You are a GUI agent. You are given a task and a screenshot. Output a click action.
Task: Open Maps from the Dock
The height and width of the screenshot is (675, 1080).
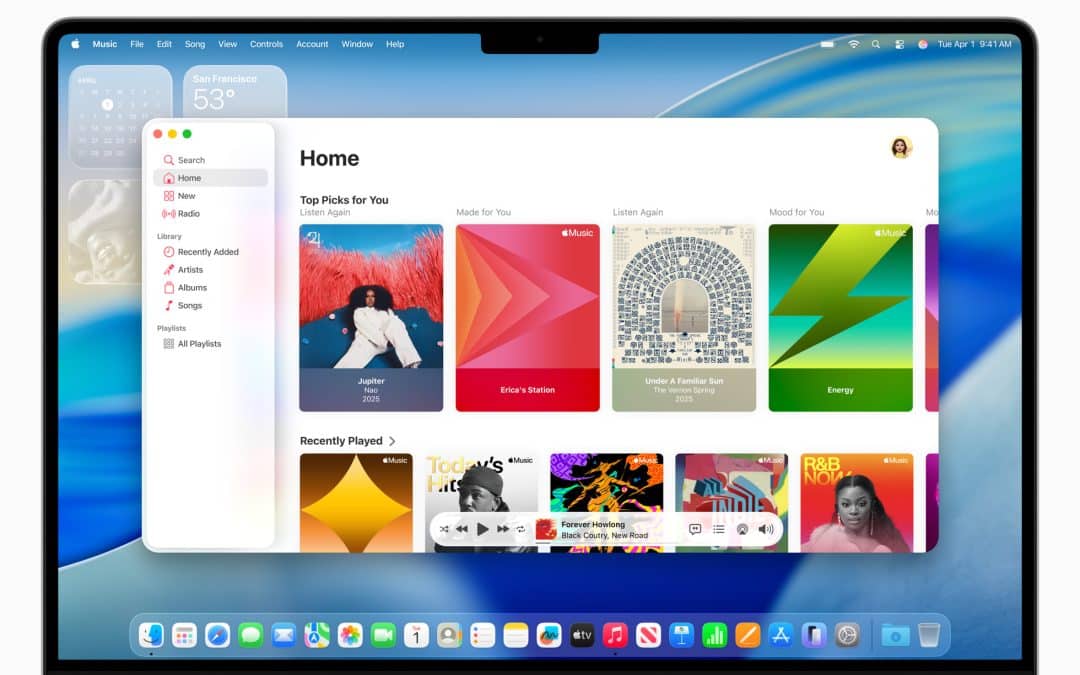coord(317,634)
